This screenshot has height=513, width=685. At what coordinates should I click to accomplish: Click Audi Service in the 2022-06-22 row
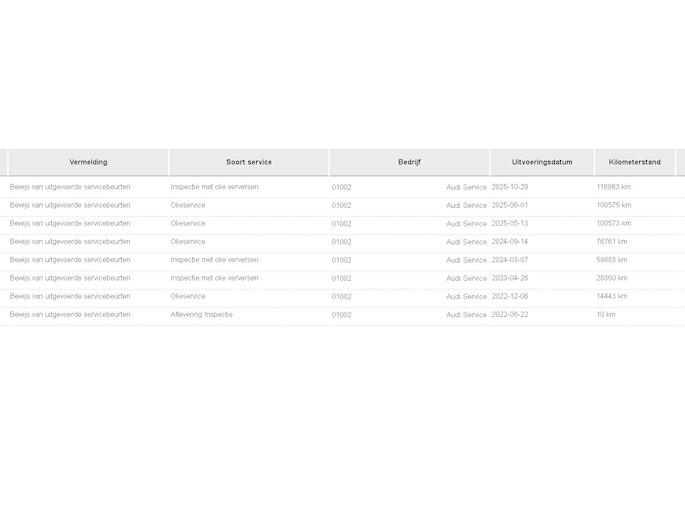click(466, 315)
